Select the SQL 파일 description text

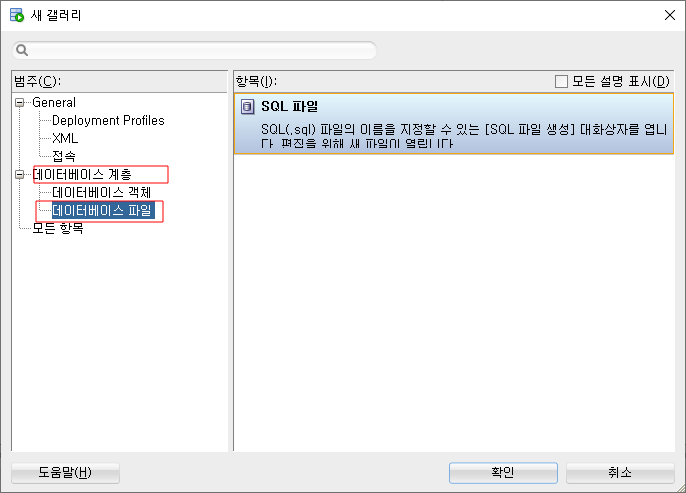tap(464, 136)
